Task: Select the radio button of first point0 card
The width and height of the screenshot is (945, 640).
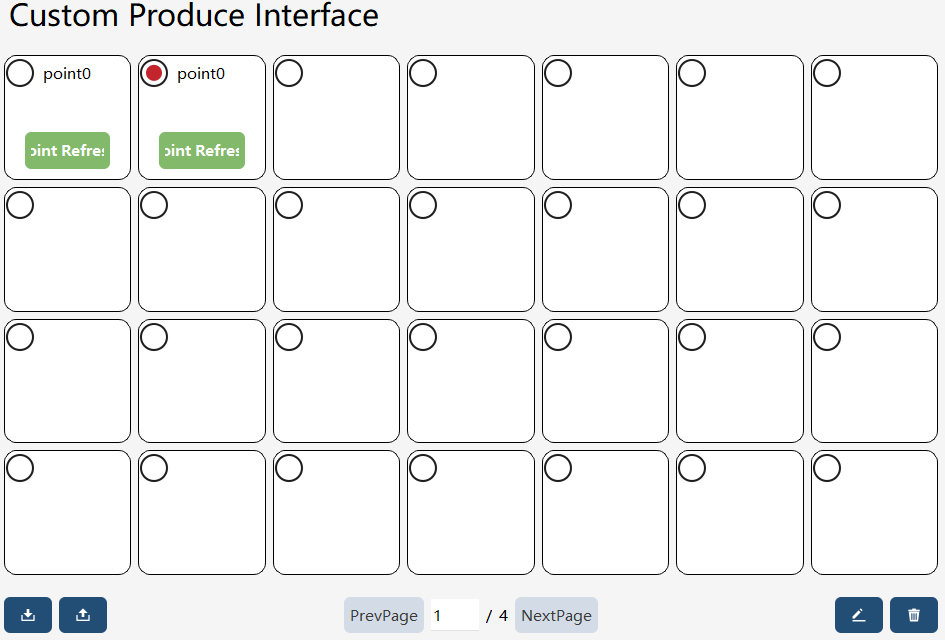Action: [20, 74]
